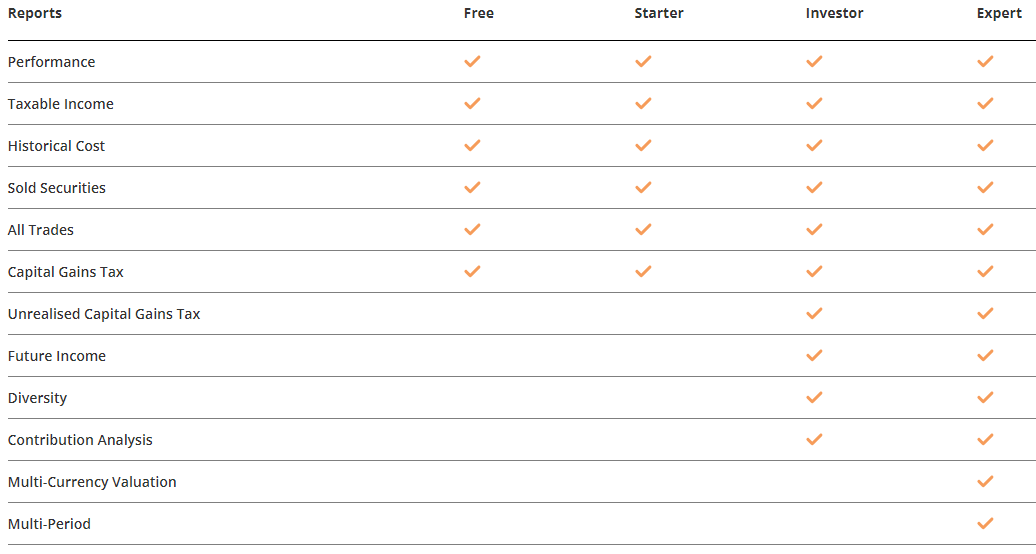This screenshot has height=554, width=1036.
Task: Click the Reports table heading
Action: (x=34, y=13)
